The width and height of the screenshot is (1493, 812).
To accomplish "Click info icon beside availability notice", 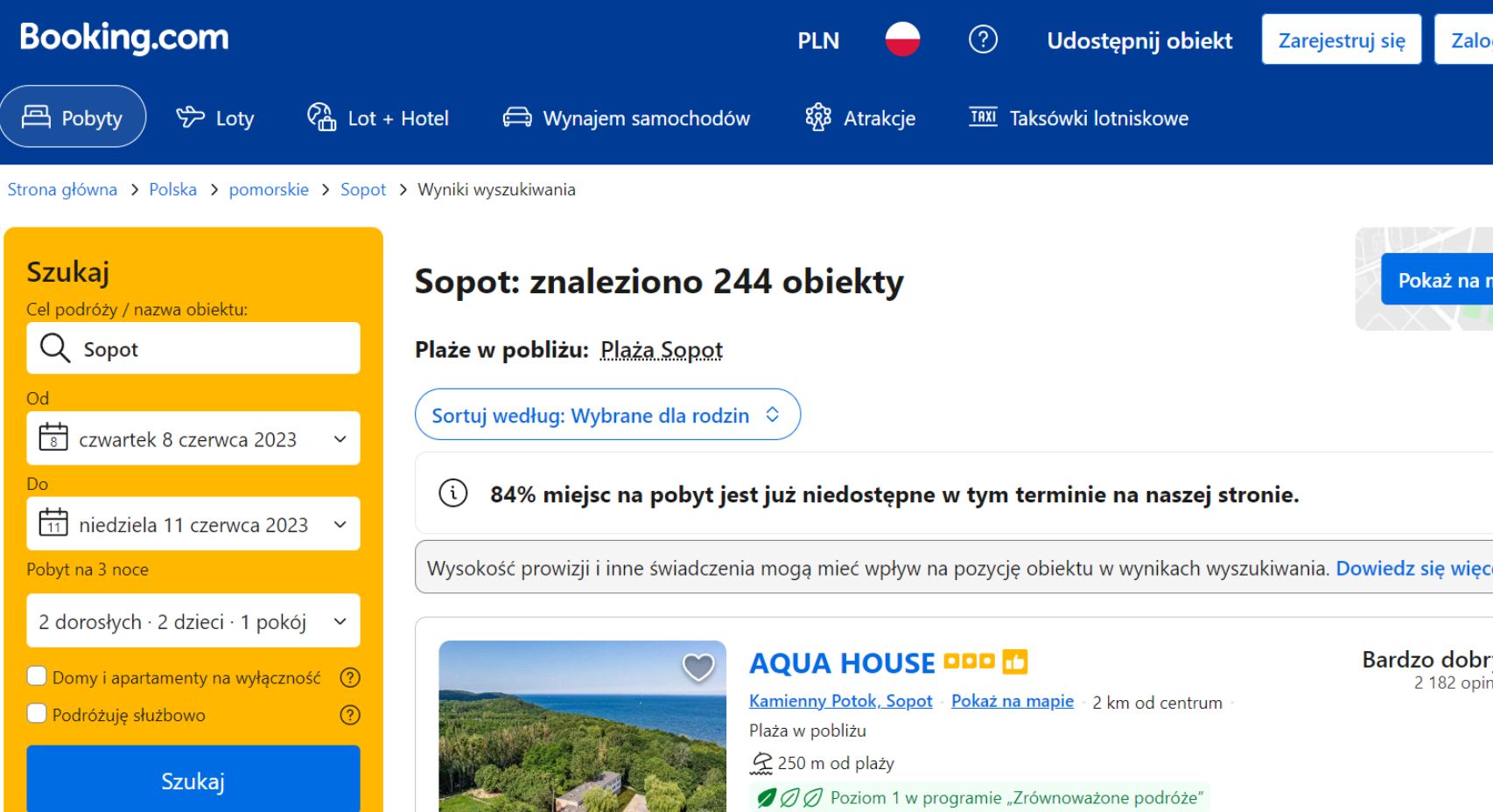I will pos(452,493).
